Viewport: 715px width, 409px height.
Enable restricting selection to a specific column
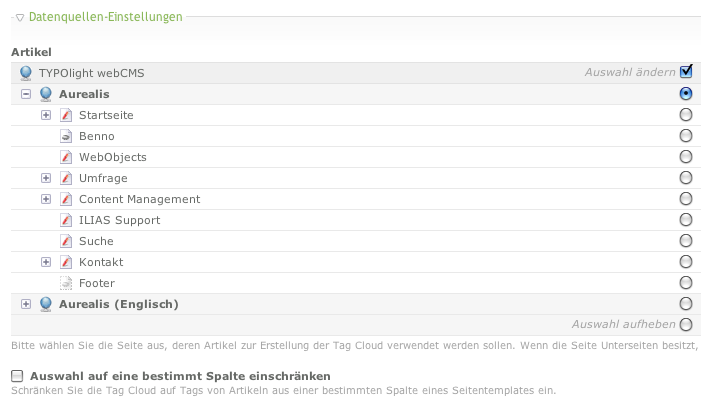click(x=17, y=375)
